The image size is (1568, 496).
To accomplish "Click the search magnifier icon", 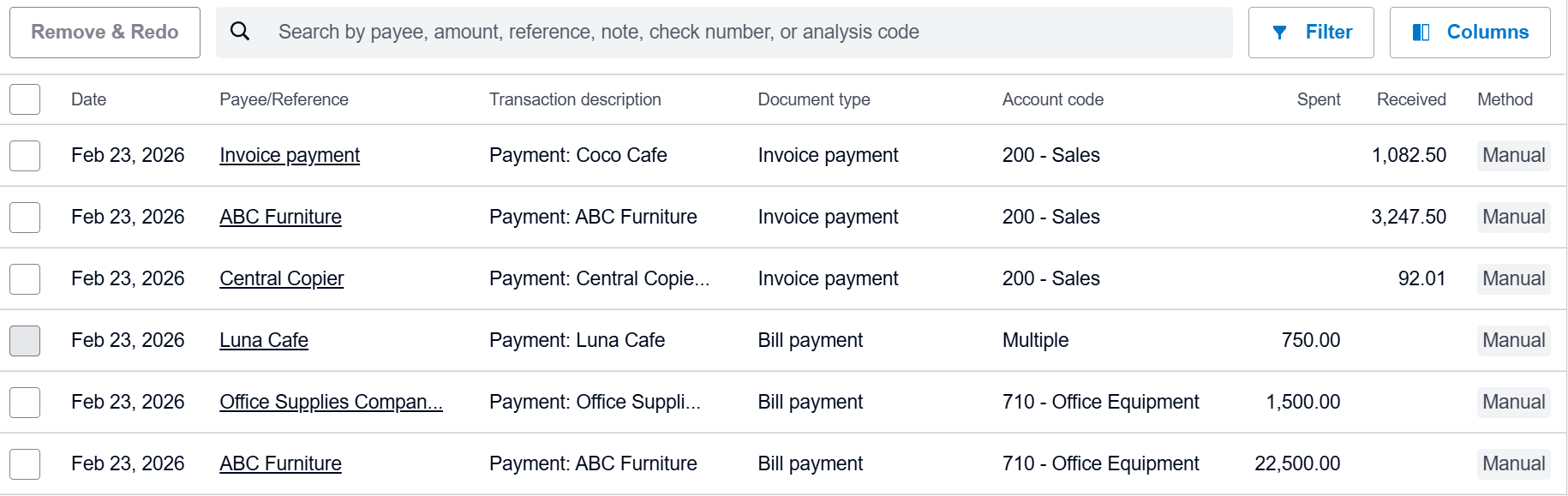I will point(240,32).
